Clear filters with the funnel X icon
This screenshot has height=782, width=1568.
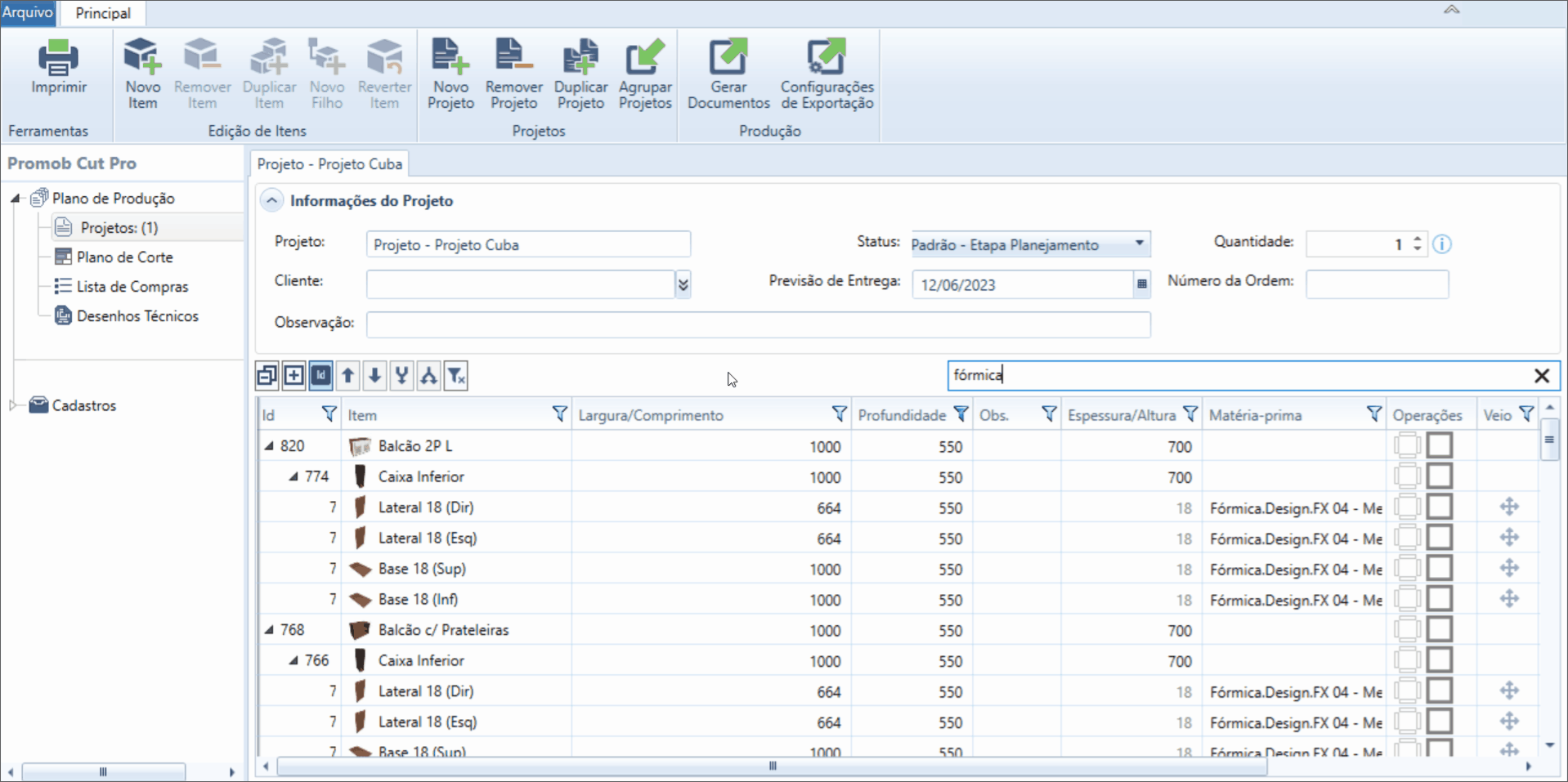[x=455, y=375]
